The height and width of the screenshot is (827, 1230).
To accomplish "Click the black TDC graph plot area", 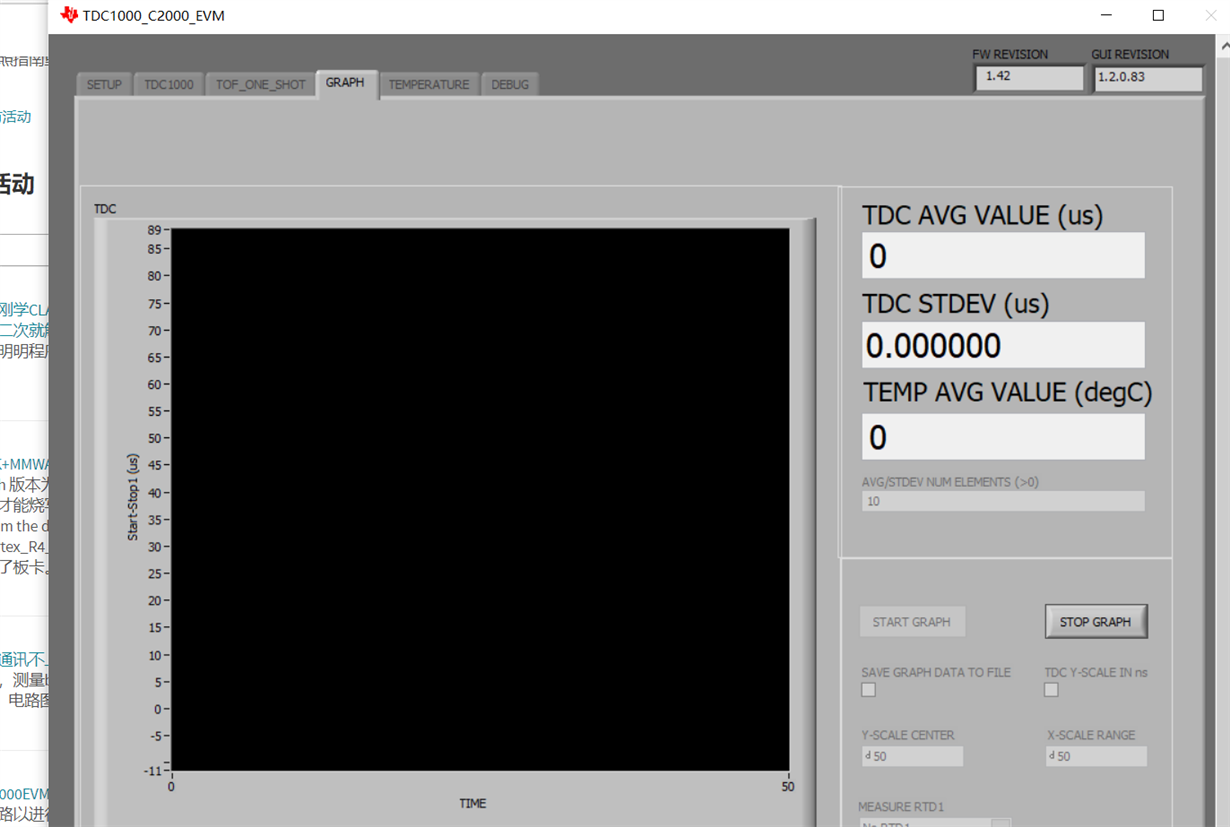I will pyautogui.click(x=480, y=499).
